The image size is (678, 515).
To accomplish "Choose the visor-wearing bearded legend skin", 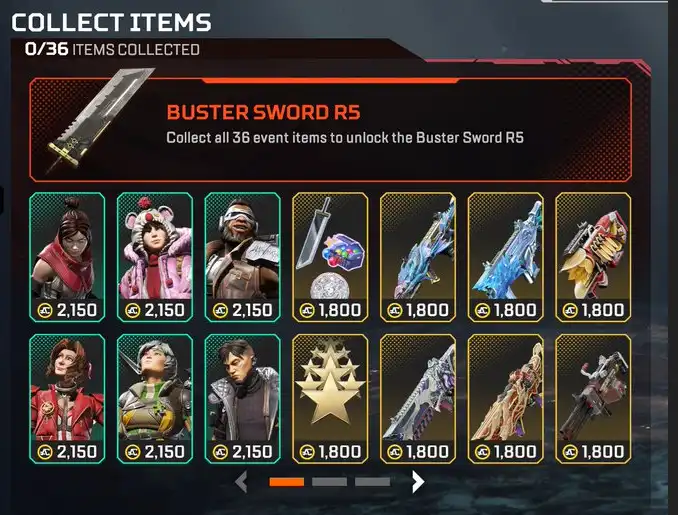I will (243, 257).
